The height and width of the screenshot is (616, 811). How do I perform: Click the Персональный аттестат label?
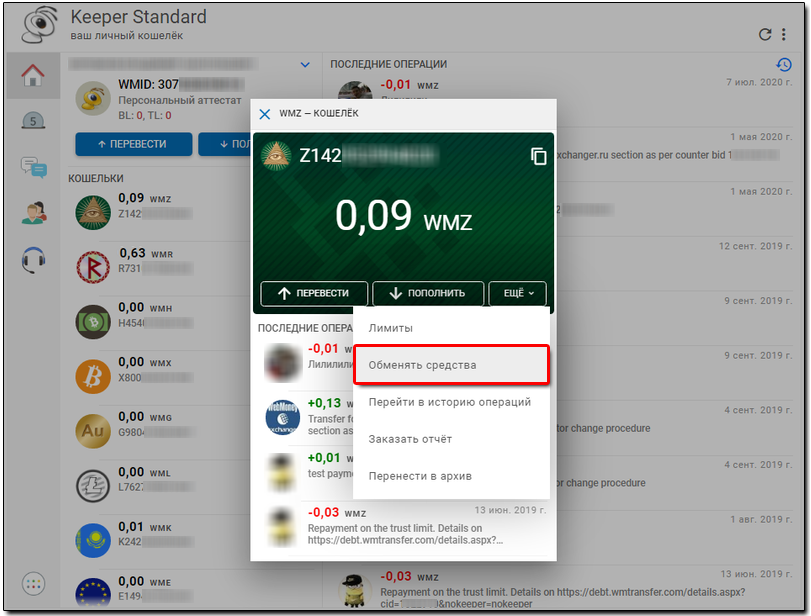pyautogui.click(x=179, y=100)
